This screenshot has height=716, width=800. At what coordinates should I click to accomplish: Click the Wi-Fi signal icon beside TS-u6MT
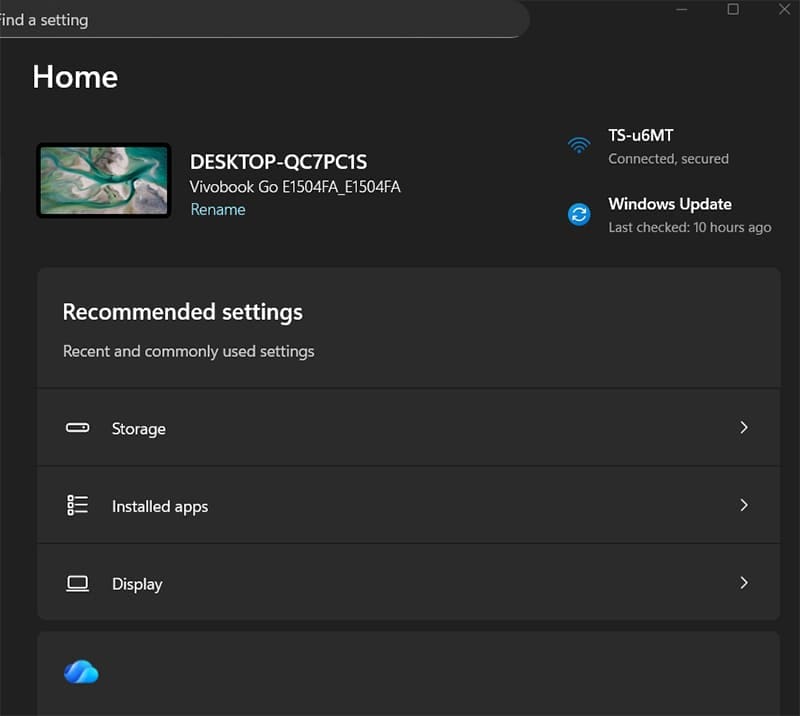tap(579, 144)
